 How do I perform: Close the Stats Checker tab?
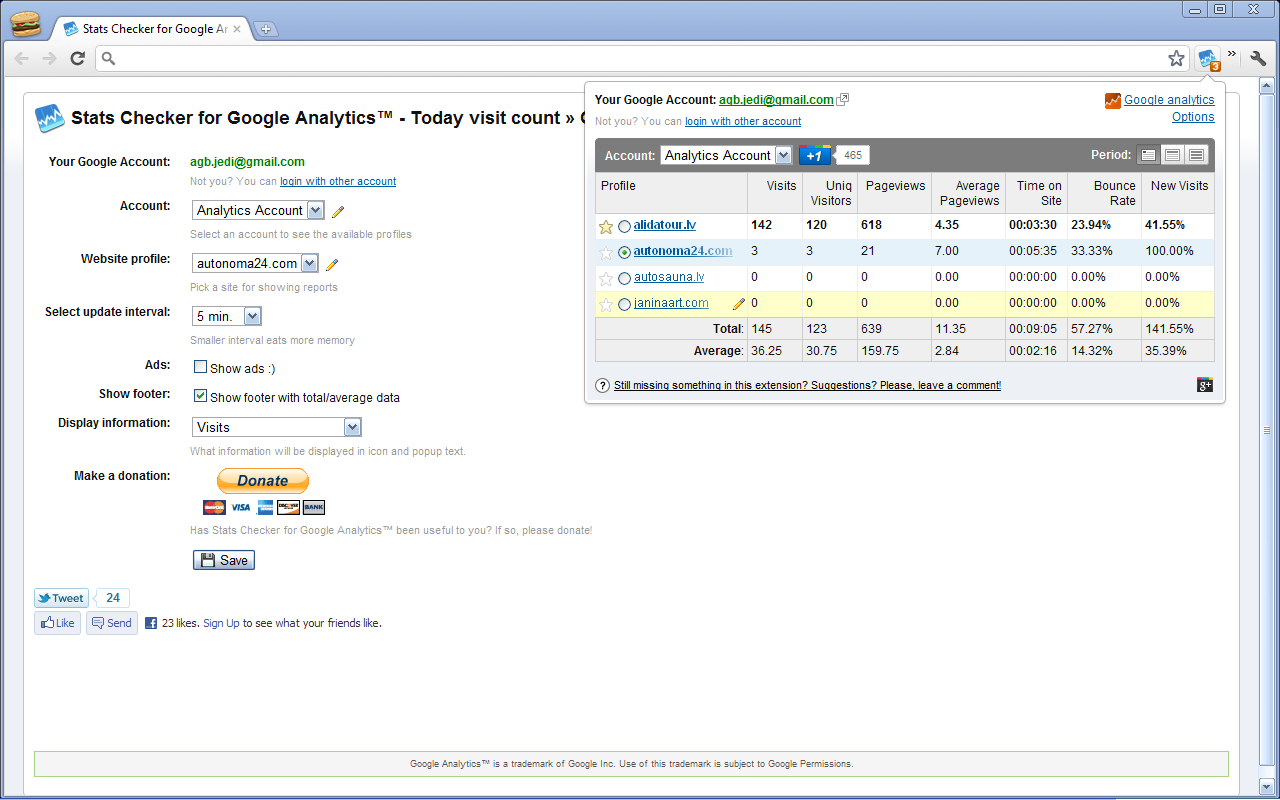(x=237, y=29)
